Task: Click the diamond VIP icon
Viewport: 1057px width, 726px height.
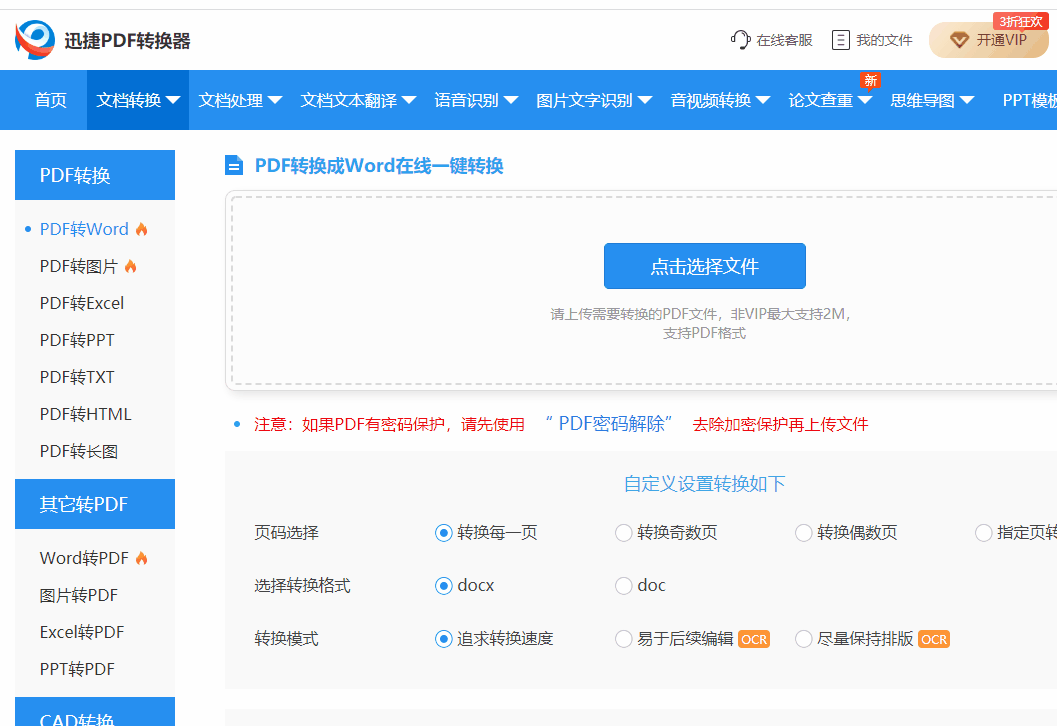Action: [959, 40]
